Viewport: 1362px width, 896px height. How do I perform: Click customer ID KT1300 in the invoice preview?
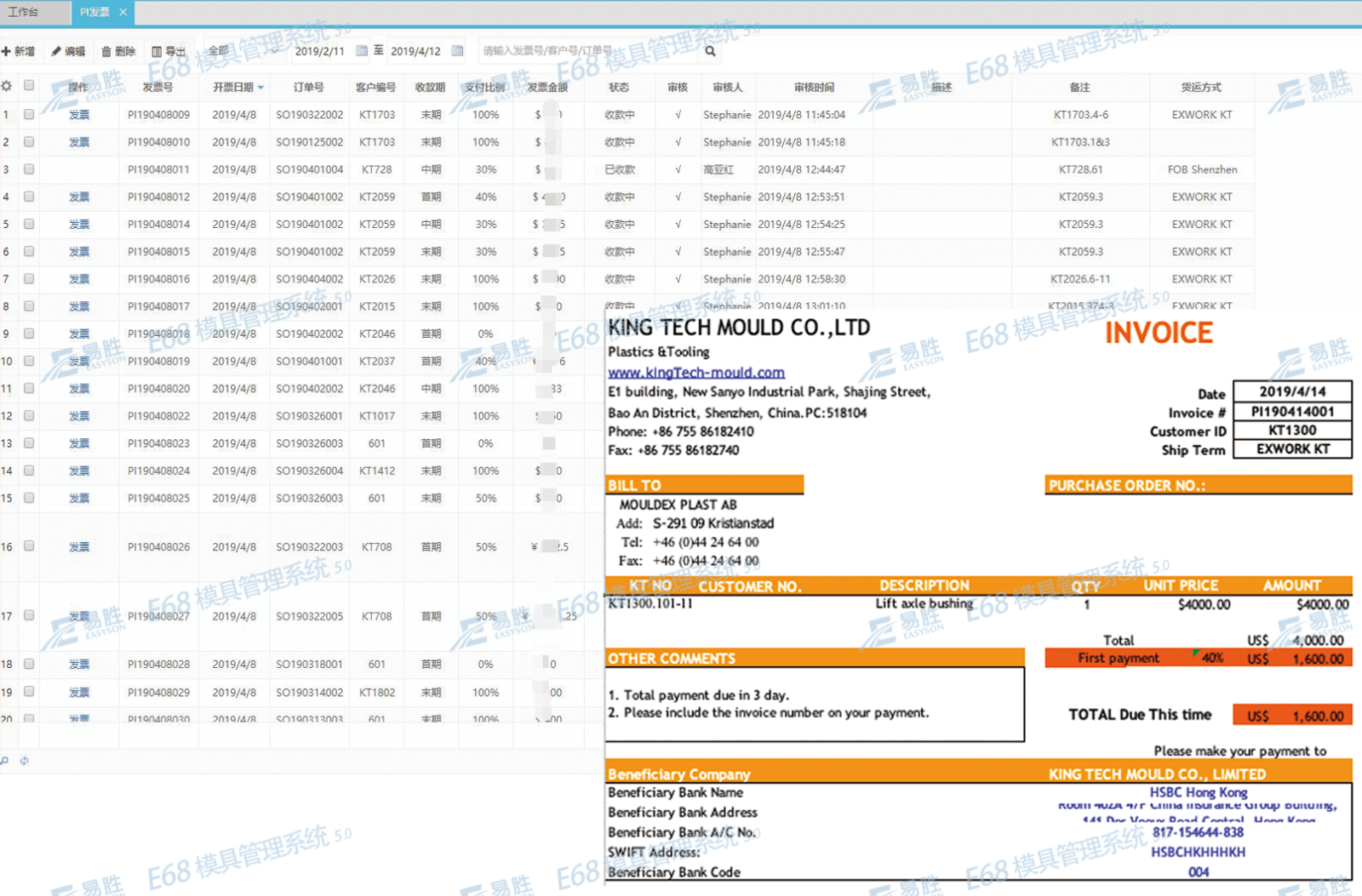click(x=1292, y=430)
